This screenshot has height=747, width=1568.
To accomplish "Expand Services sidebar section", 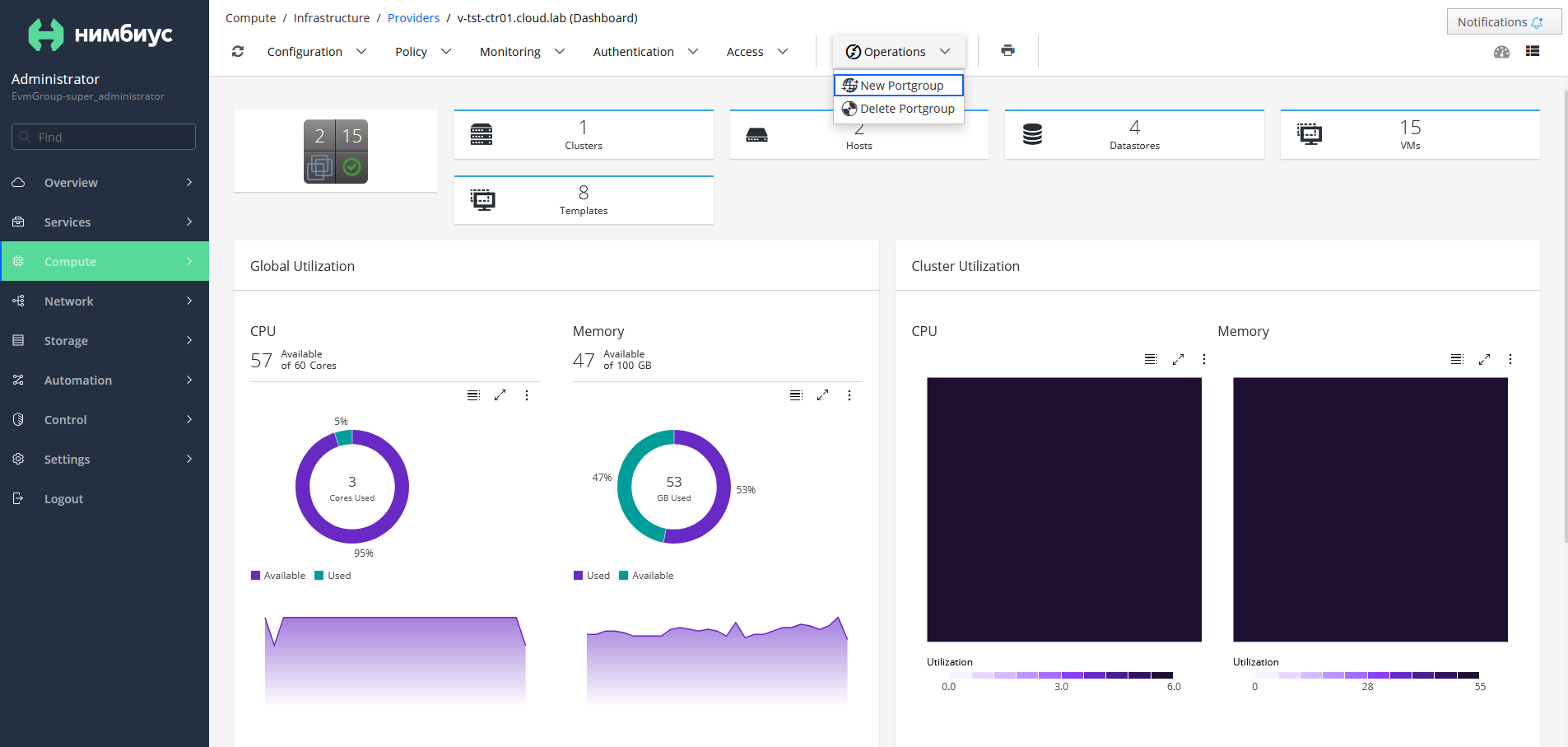I will [x=105, y=222].
